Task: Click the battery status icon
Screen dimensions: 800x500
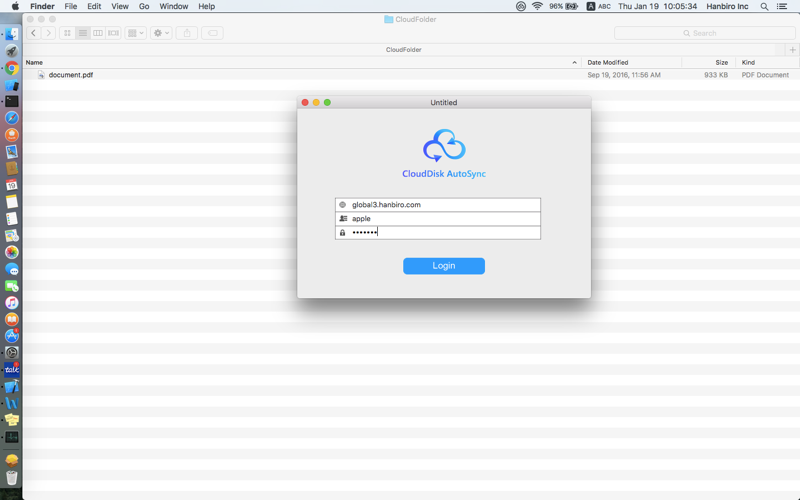Action: point(571,6)
